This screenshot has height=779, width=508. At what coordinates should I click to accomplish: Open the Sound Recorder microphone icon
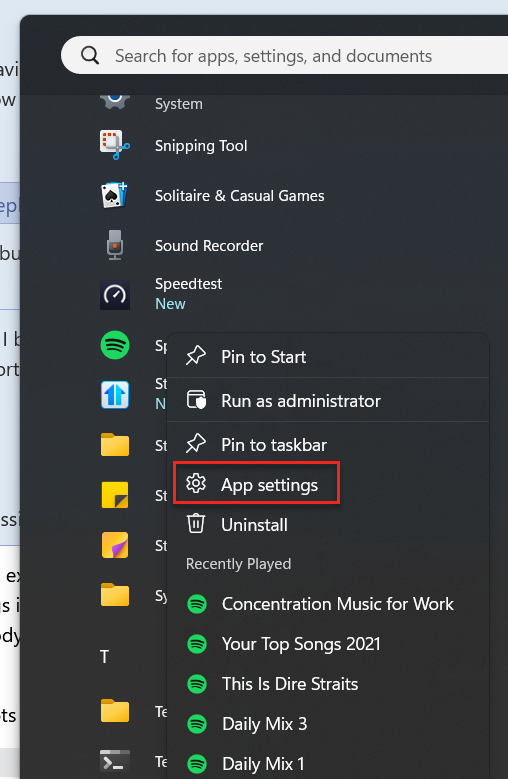(x=115, y=245)
